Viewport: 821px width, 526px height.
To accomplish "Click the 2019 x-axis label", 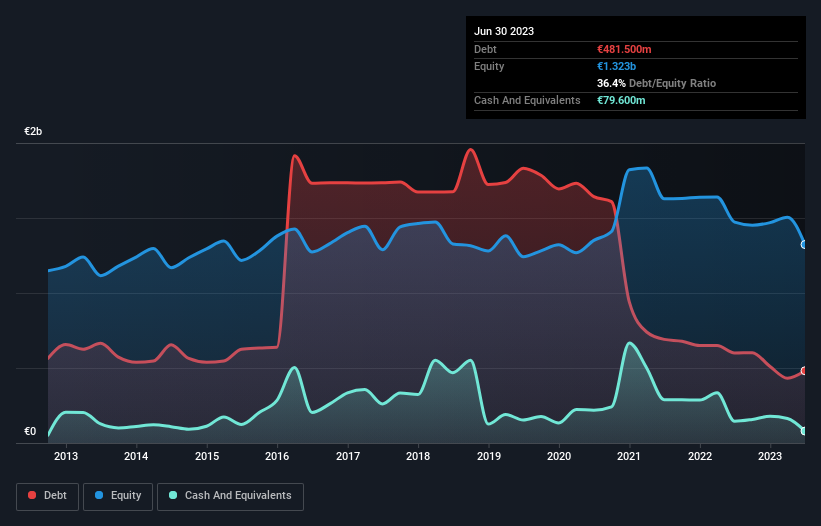I will coord(489,456).
